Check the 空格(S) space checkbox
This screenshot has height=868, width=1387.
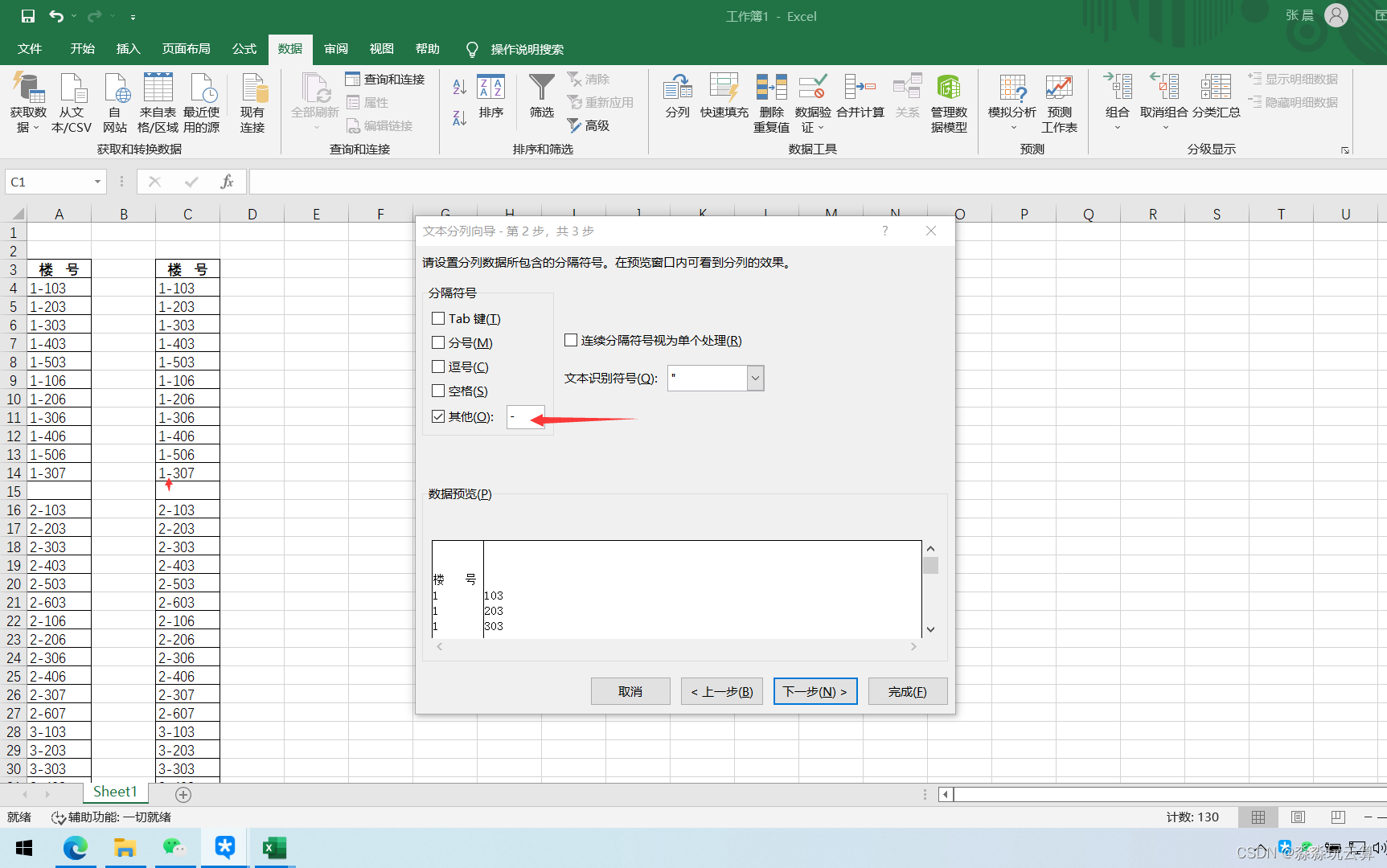tap(438, 391)
